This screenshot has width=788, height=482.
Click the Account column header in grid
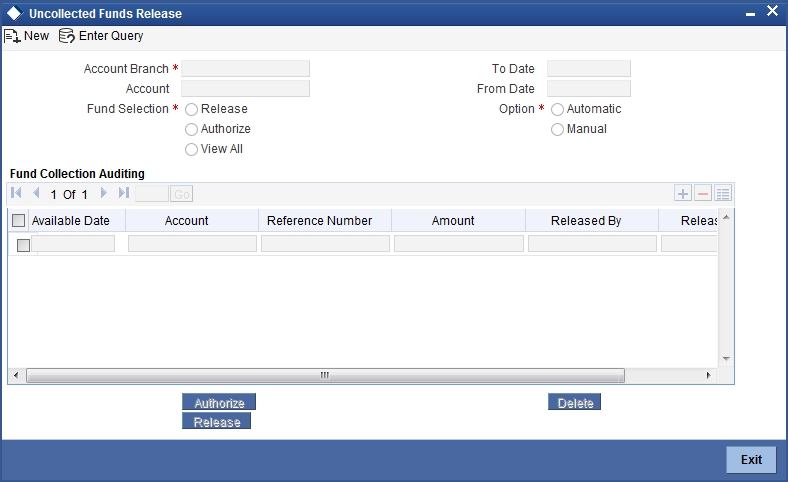(x=186, y=221)
